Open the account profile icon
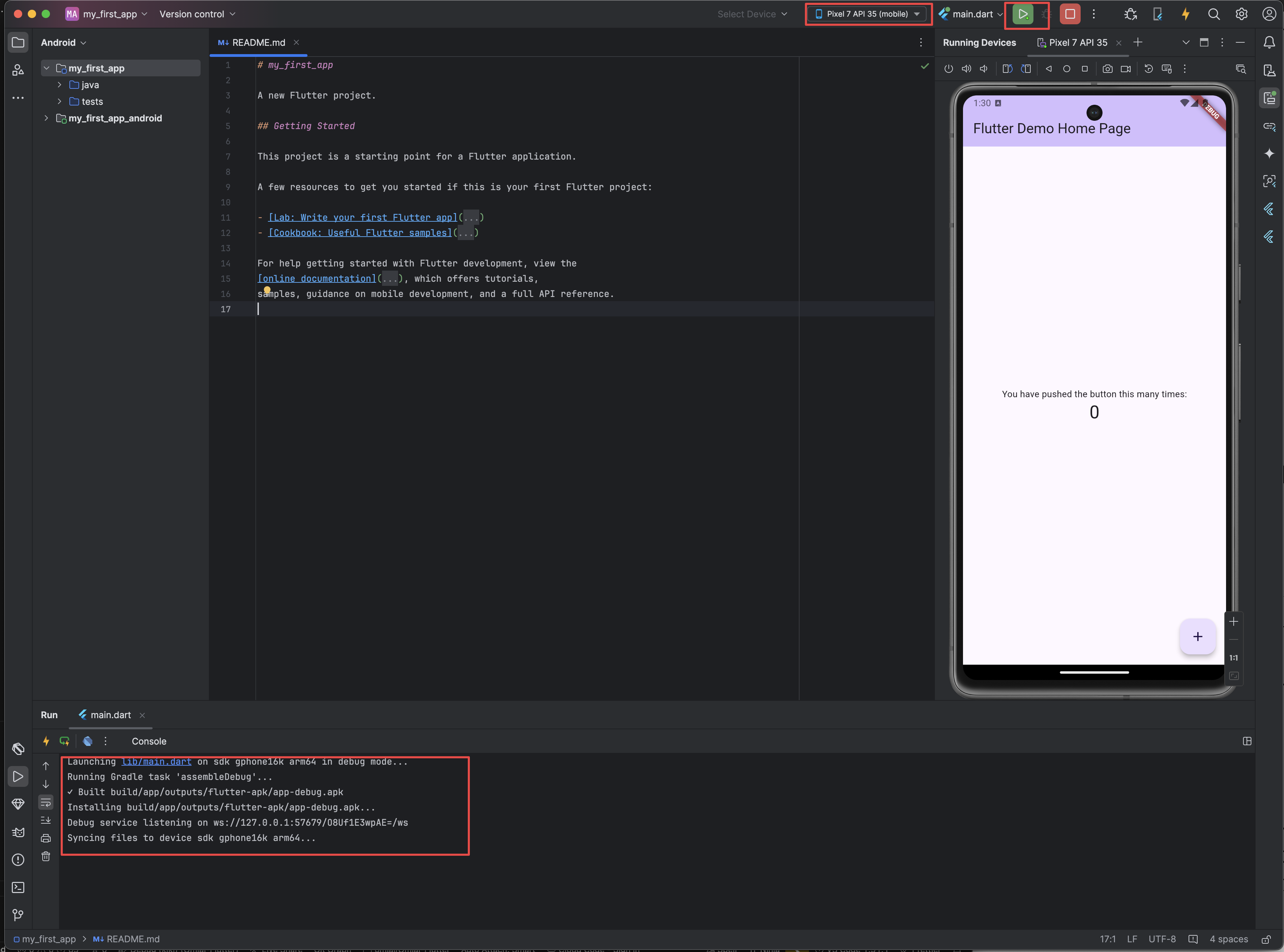 1269,15
